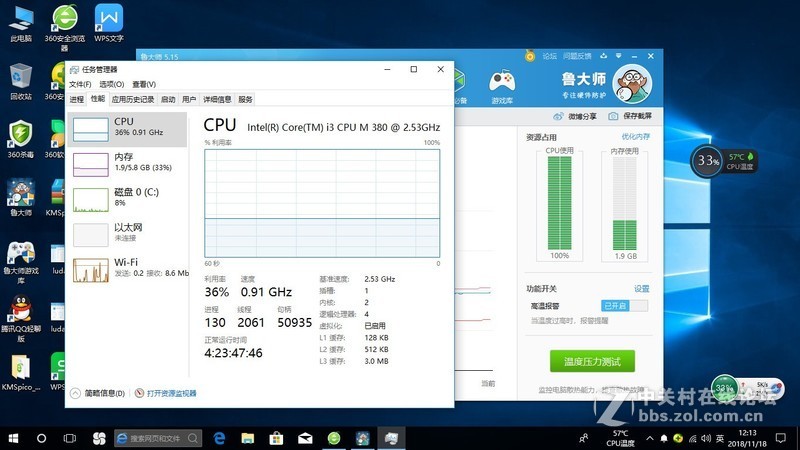This screenshot has width=800, height=450.
Task: Click the 33% floating desktop temperature widget
Action: (x=723, y=161)
